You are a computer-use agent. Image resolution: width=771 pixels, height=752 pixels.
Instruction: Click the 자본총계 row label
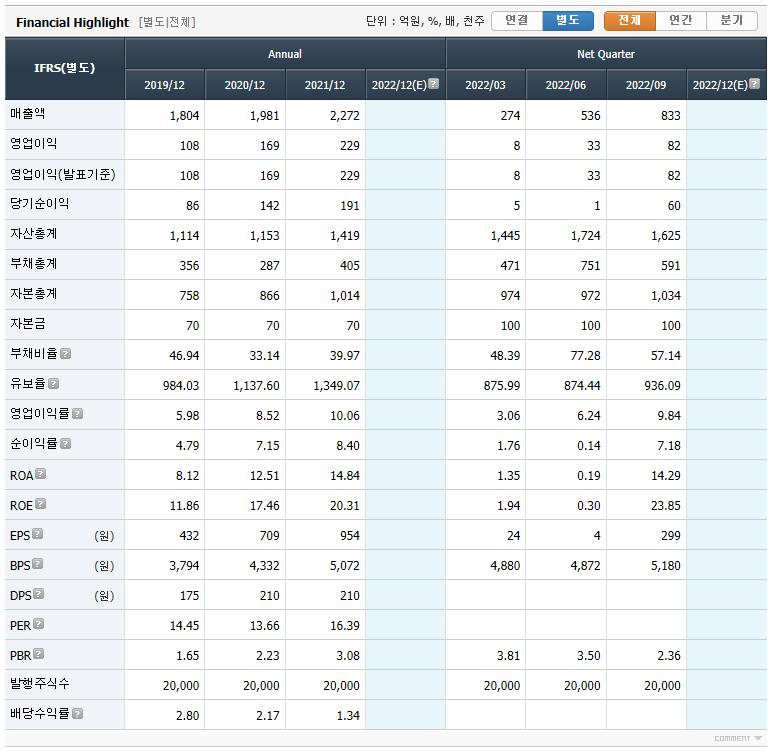click(33, 294)
